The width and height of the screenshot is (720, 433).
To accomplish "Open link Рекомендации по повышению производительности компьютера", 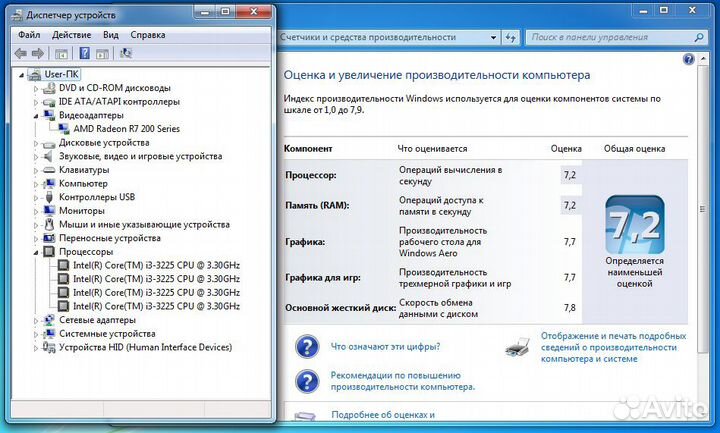I will click(x=403, y=381).
